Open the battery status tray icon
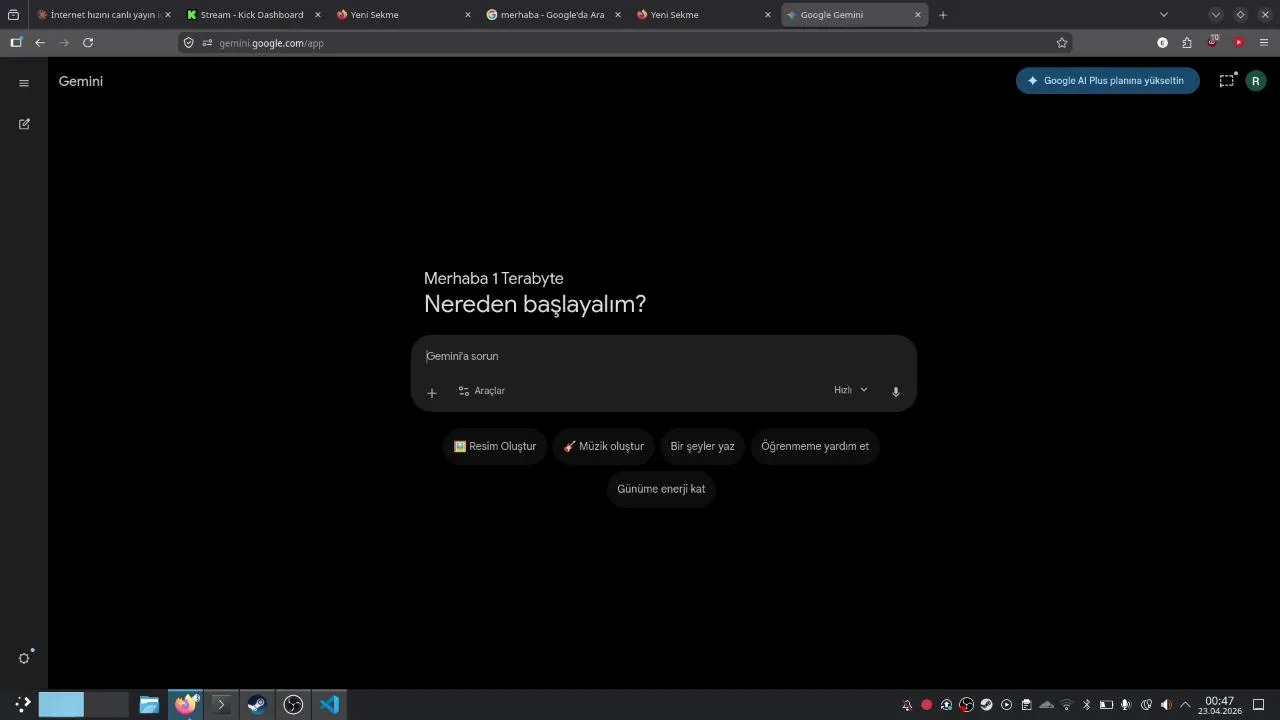 tap(1106, 705)
